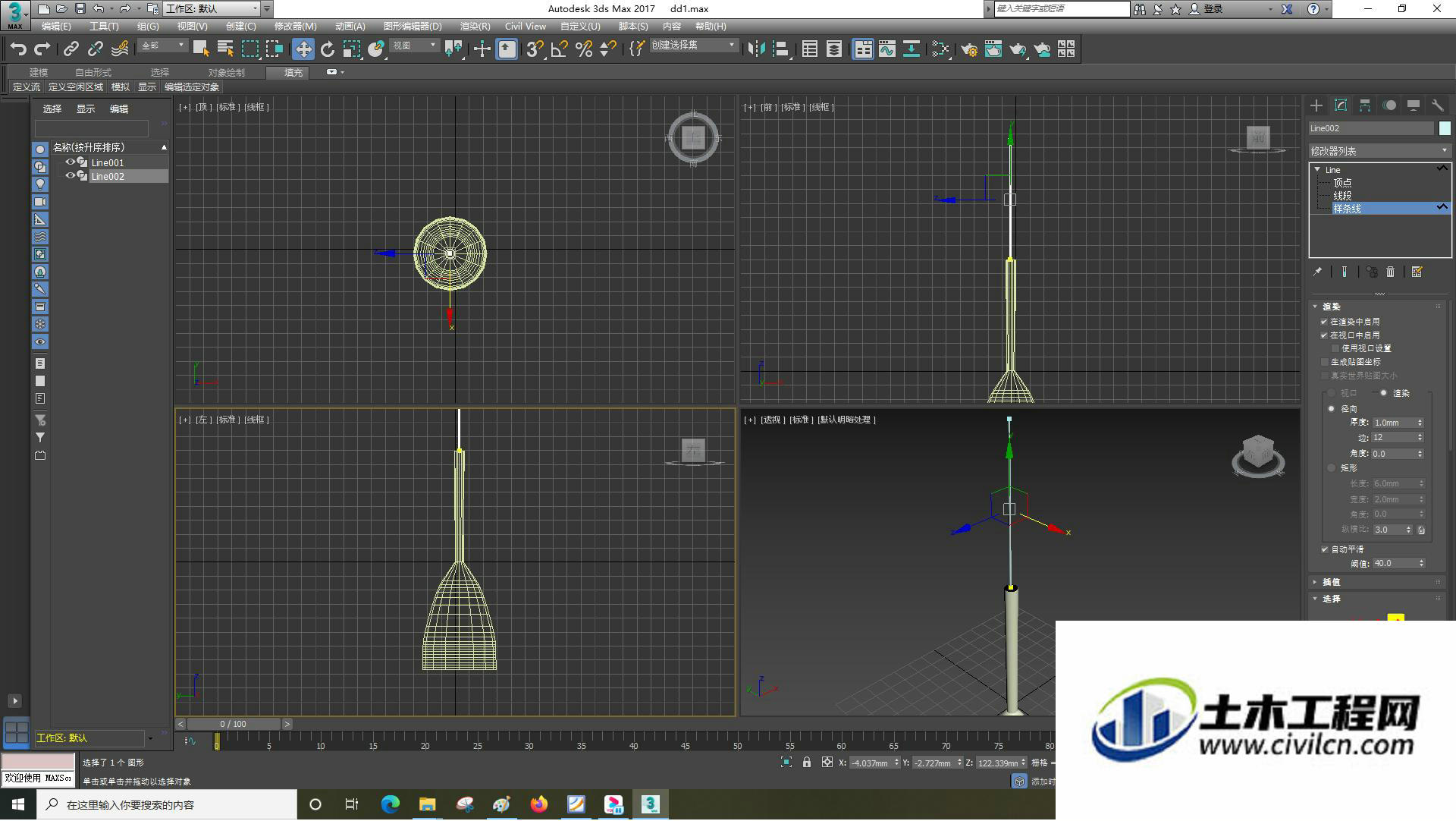
Task: Switch to the Hierarchy command panel
Action: point(1365,105)
